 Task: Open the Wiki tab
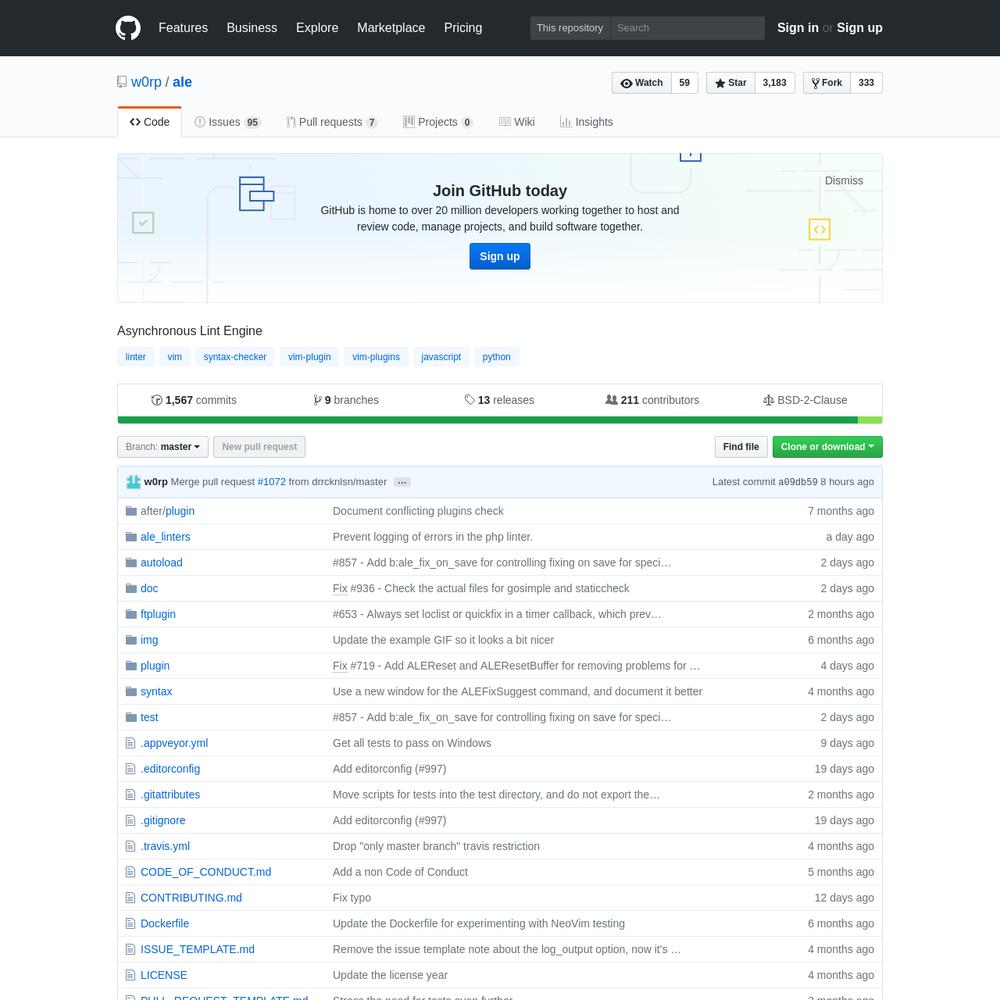[517, 122]
